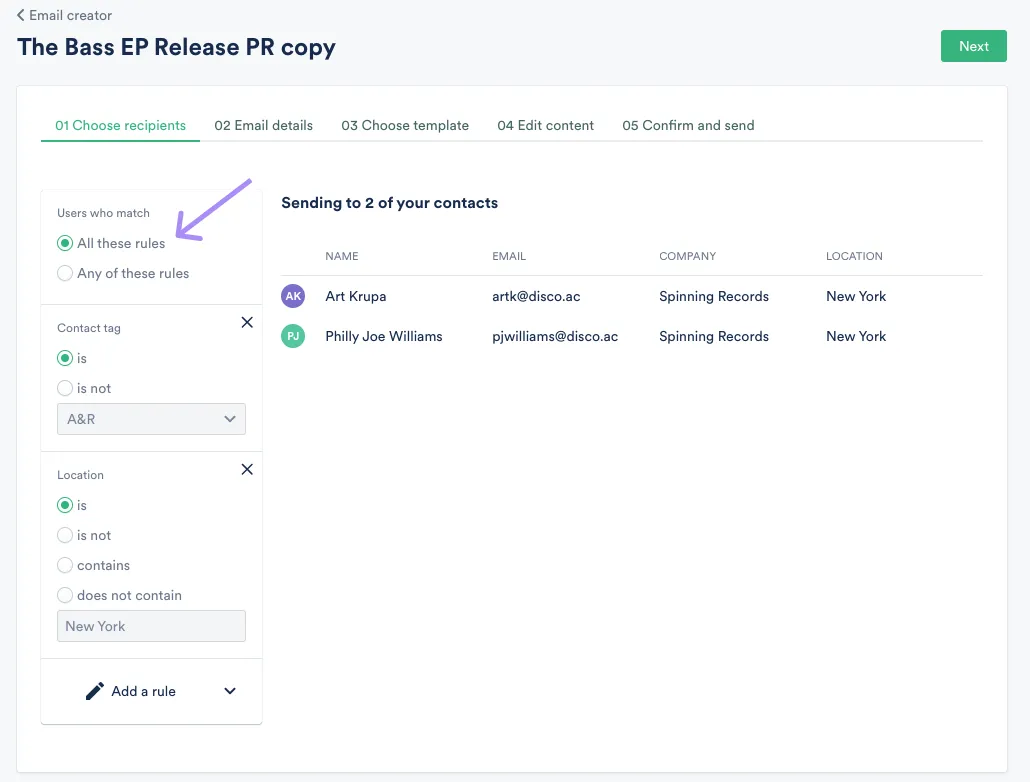The height and width of the screenshot is (782, 1030).
Task: Choose Any of these rules matching option
Action: click(x=64, y=273)
